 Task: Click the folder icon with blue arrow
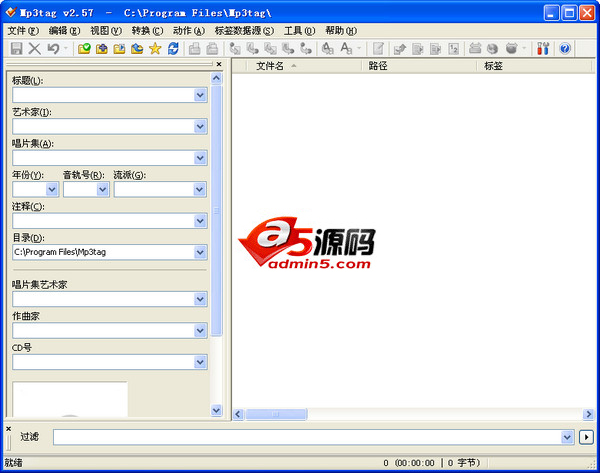(x=137, y=49)
